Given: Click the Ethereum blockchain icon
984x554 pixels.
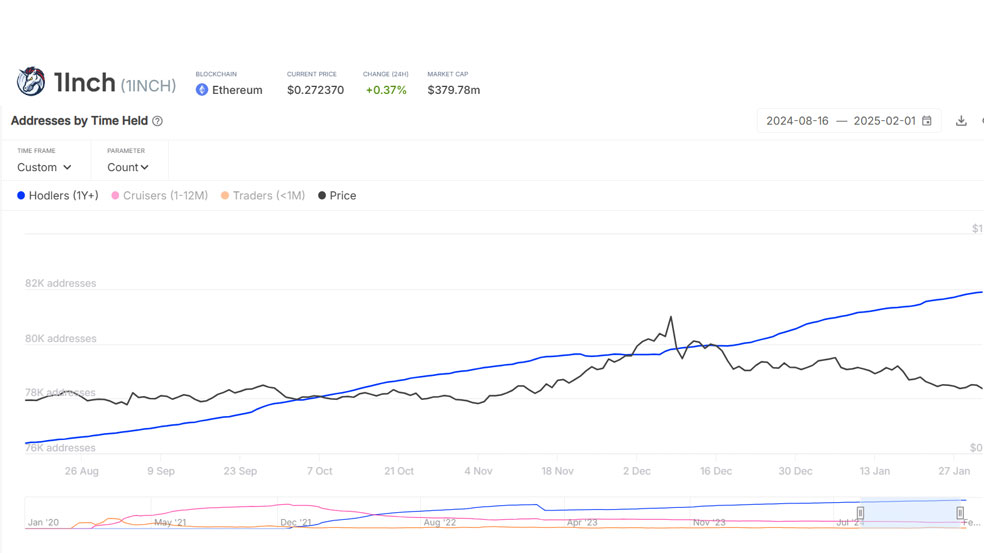Looking at the screenshot, I should pyautogui.click(x=201, y=90).
